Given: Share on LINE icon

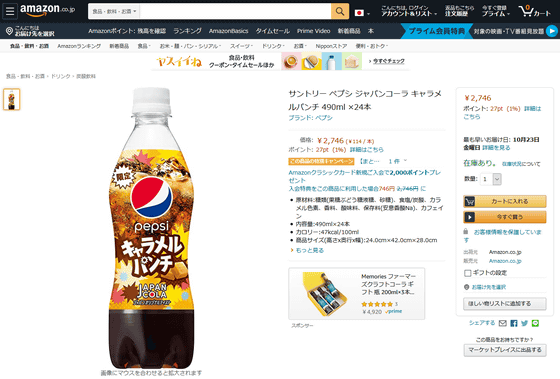Looking at the screenshot, I should [535, 323].
